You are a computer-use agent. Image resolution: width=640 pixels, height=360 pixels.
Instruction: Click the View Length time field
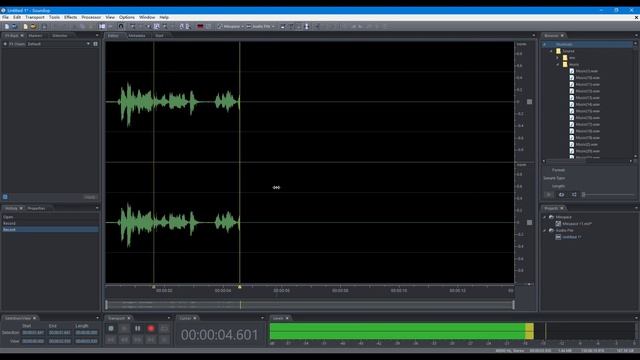click(87, 341)
